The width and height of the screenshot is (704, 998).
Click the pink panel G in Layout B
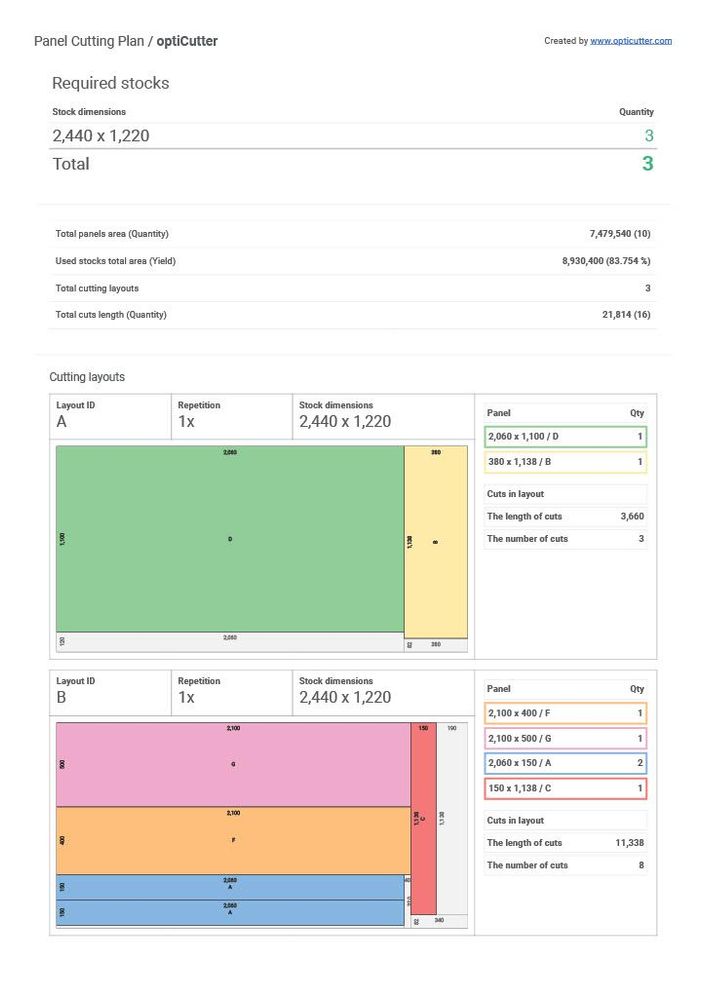233,764
